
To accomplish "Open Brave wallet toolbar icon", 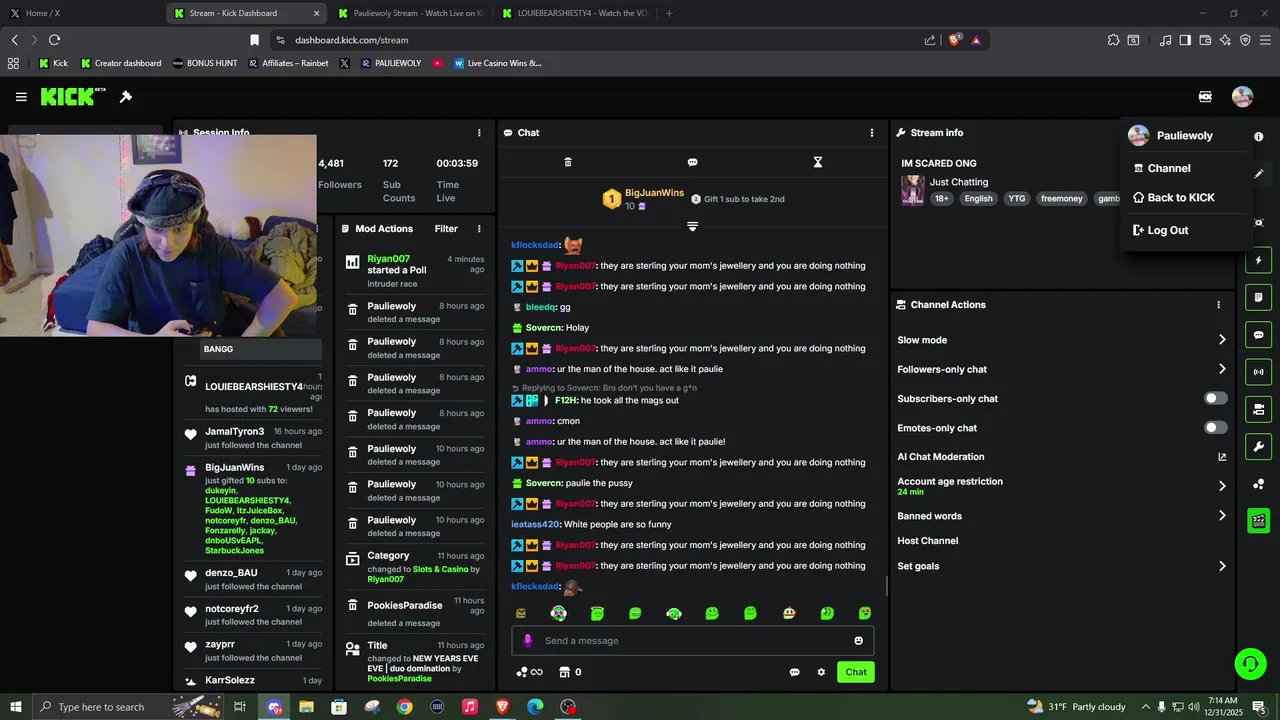I will pos(1205,40).
